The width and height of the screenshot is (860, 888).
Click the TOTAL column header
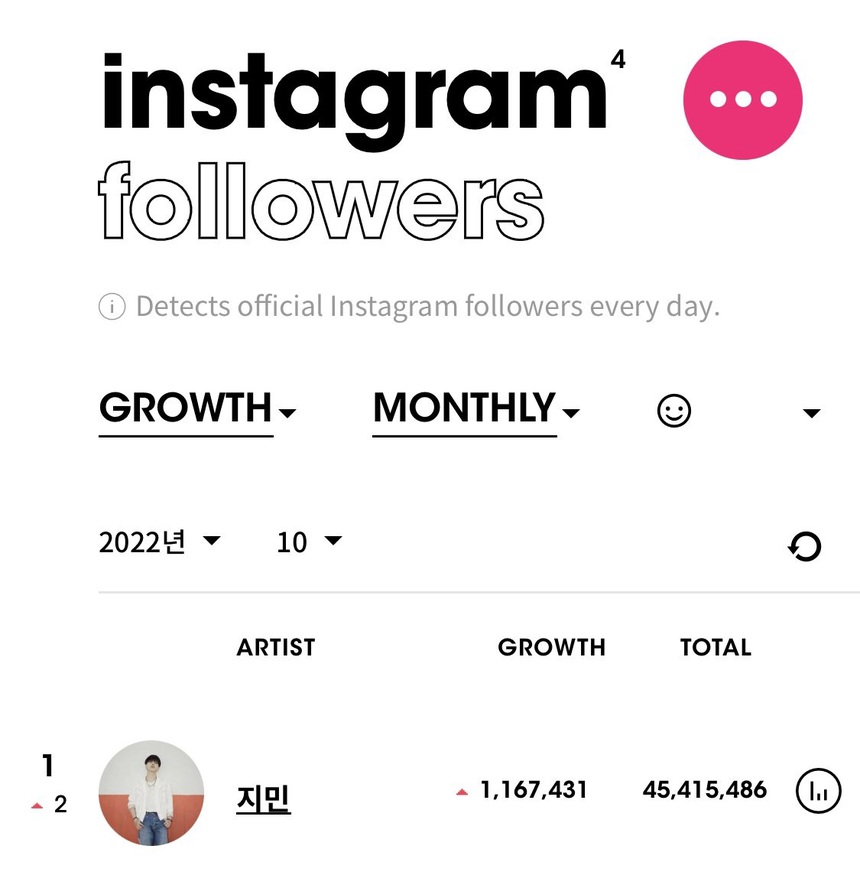(715, 648)
